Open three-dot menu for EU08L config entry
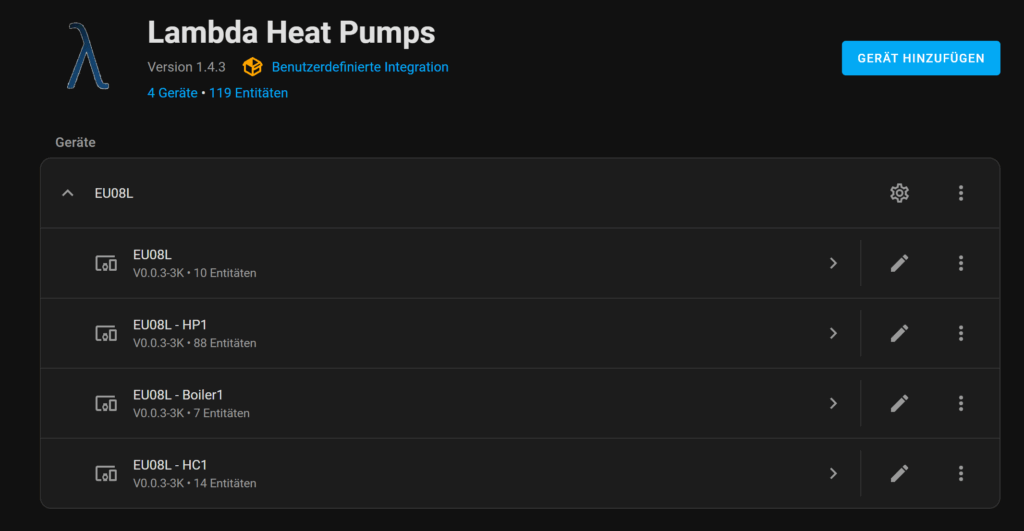1024x531 pixels. (961, 193)
